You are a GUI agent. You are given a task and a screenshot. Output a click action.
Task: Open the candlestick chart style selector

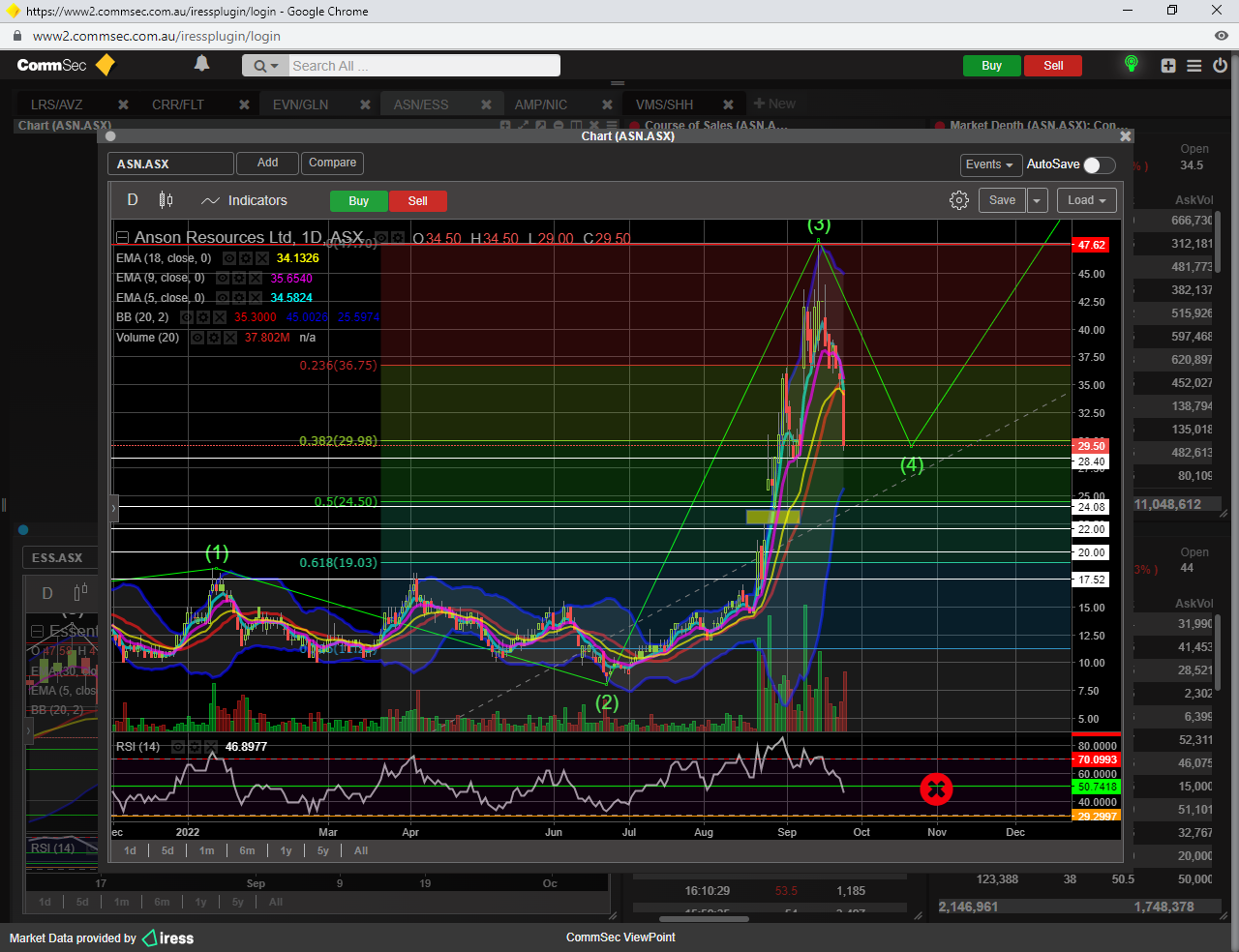tap(166, 200)
